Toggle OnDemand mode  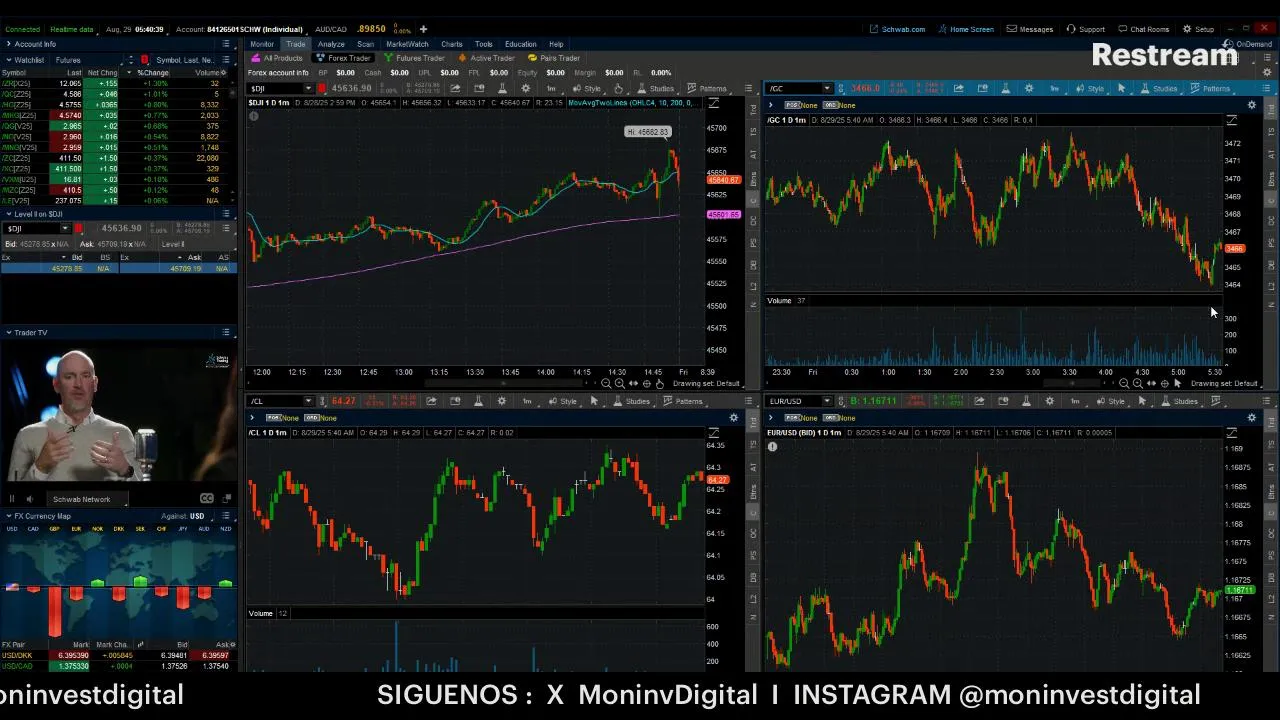(1249, 44)
